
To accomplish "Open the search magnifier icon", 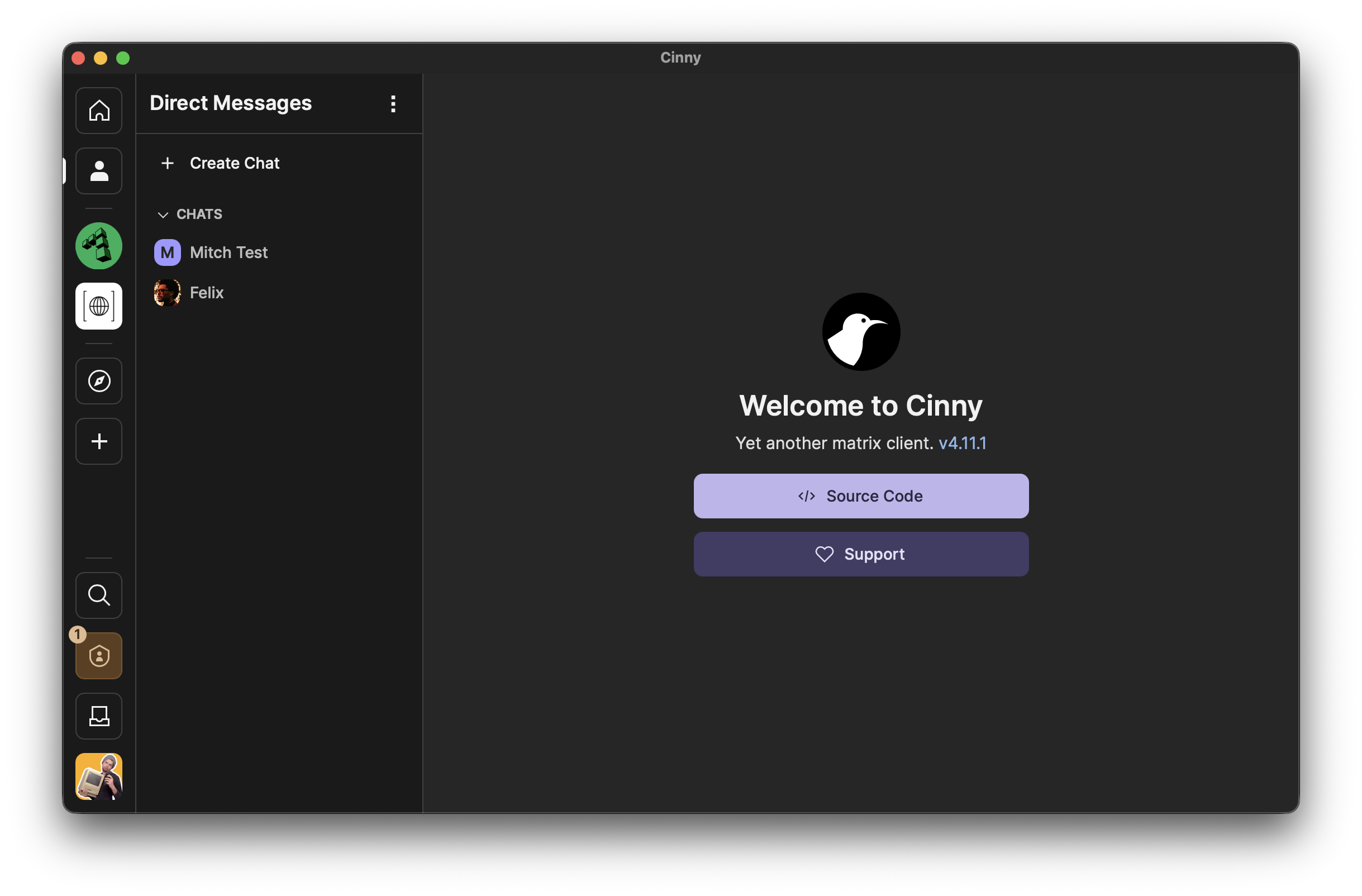I will (99, 595).
